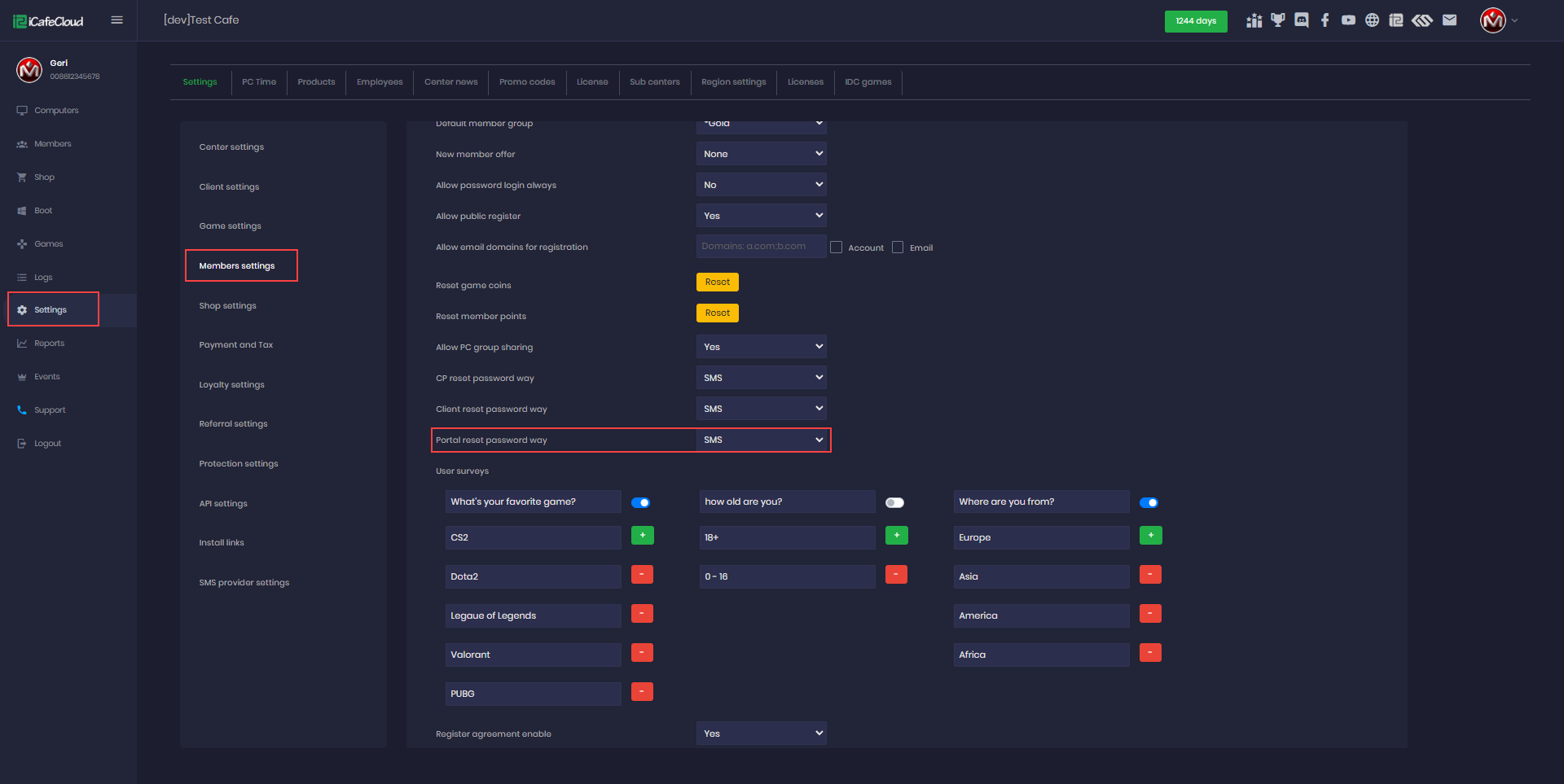Screen dimensions: 1564x784
Task: Open the YouTube icon in header
Action: point(1348,20)
